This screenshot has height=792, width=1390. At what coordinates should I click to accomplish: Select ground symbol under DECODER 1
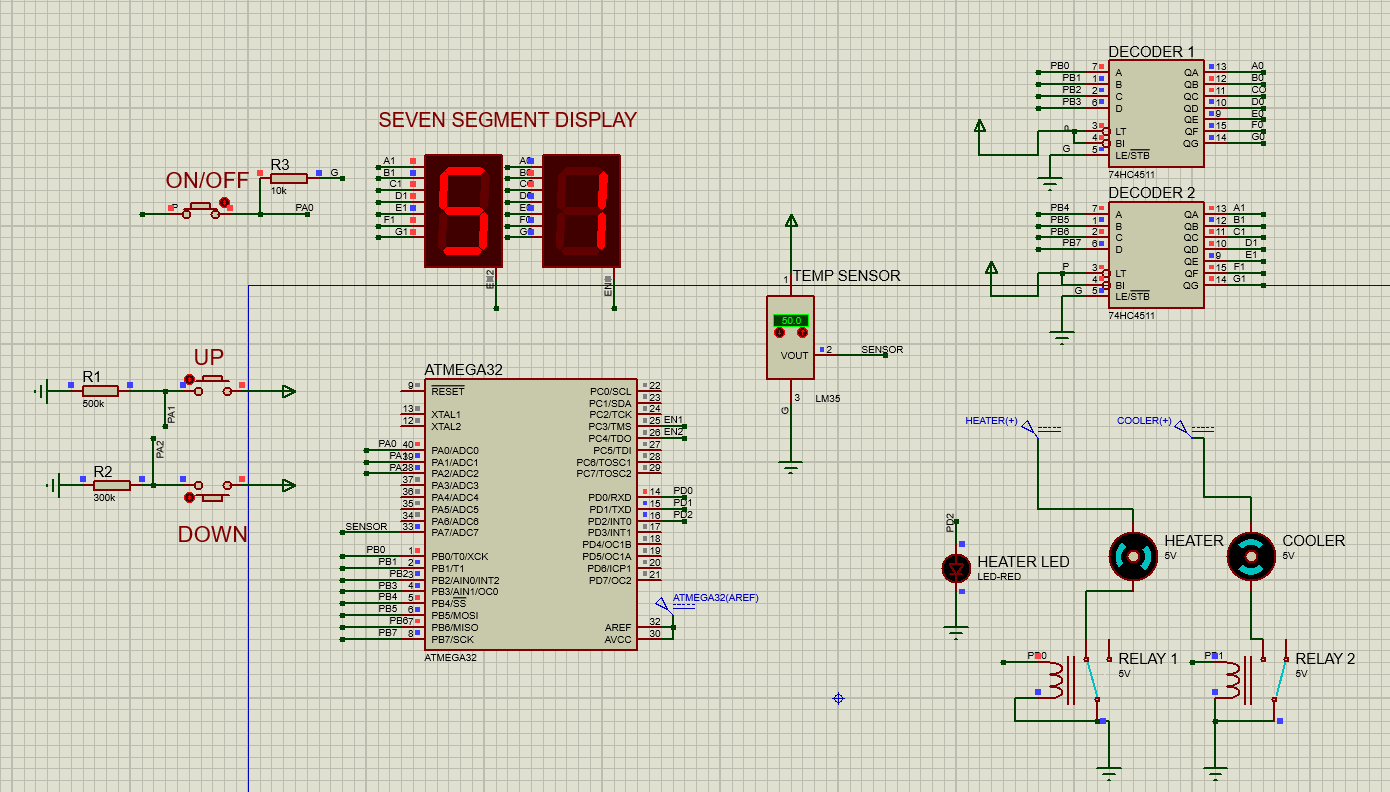point(1049,182)
